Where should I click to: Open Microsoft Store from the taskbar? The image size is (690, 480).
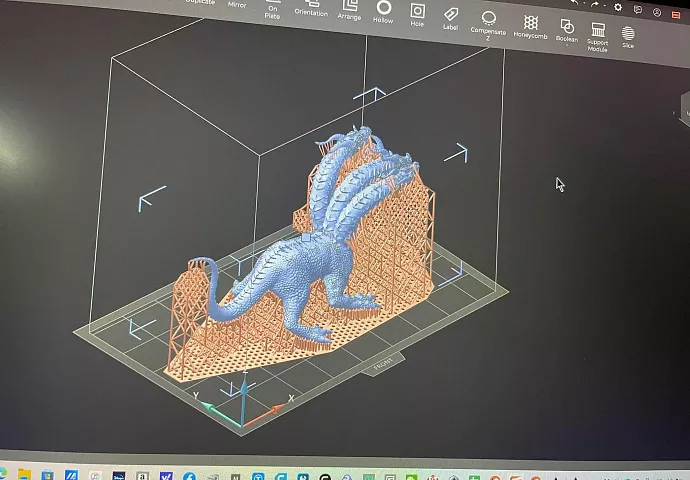[48, 476]
